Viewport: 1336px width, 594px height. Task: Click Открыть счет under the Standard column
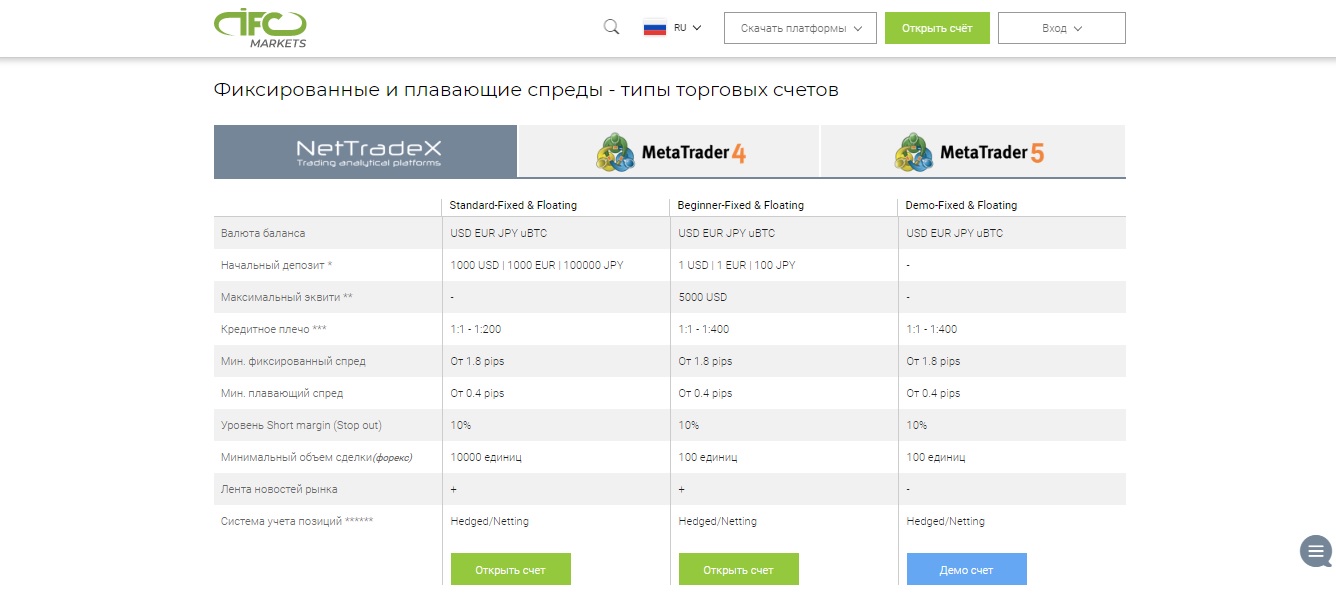(510, 568)
